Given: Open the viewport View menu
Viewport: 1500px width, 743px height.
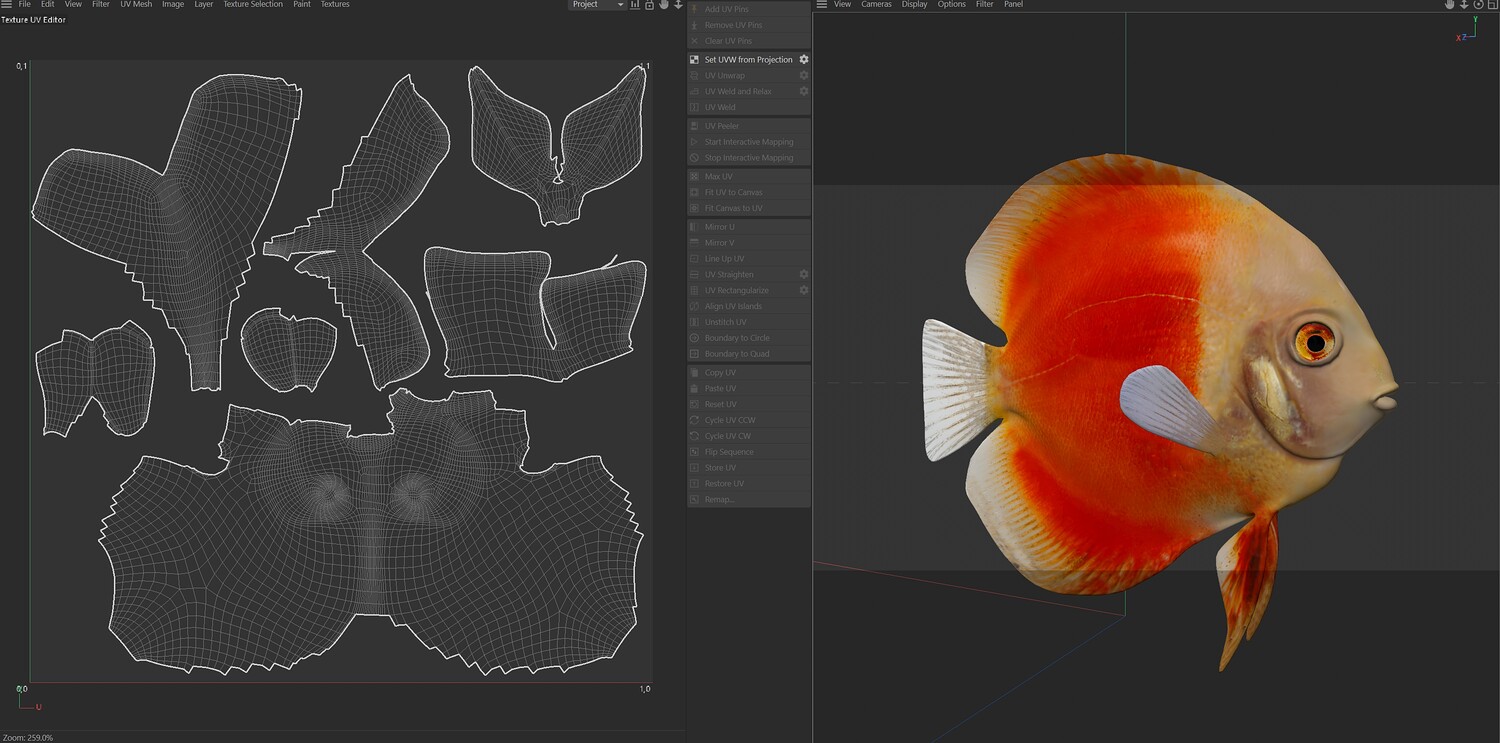Looking at the screenshot, I should [x=843, y=4].
